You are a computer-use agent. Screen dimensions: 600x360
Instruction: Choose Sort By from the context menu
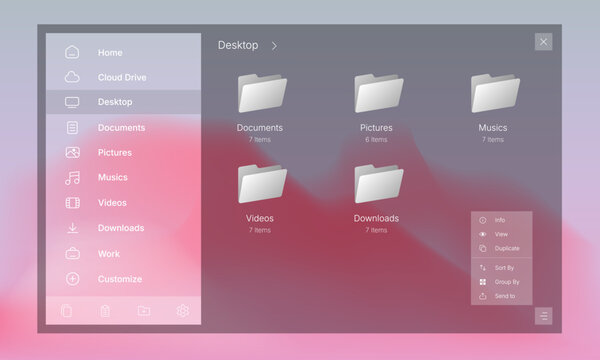click(x=501, y=268)
